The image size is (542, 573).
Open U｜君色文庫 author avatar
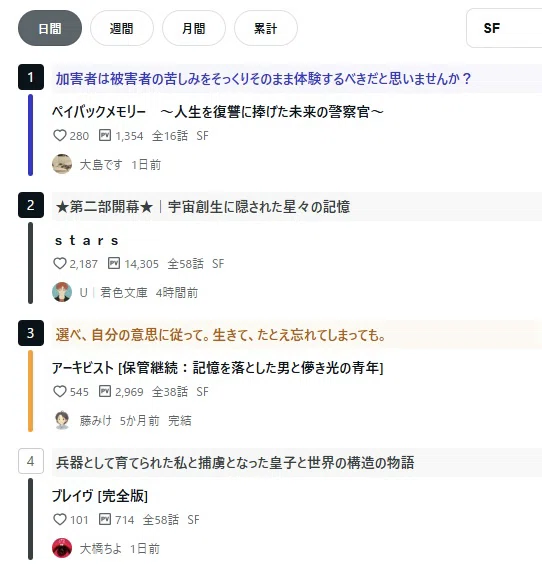62,292
